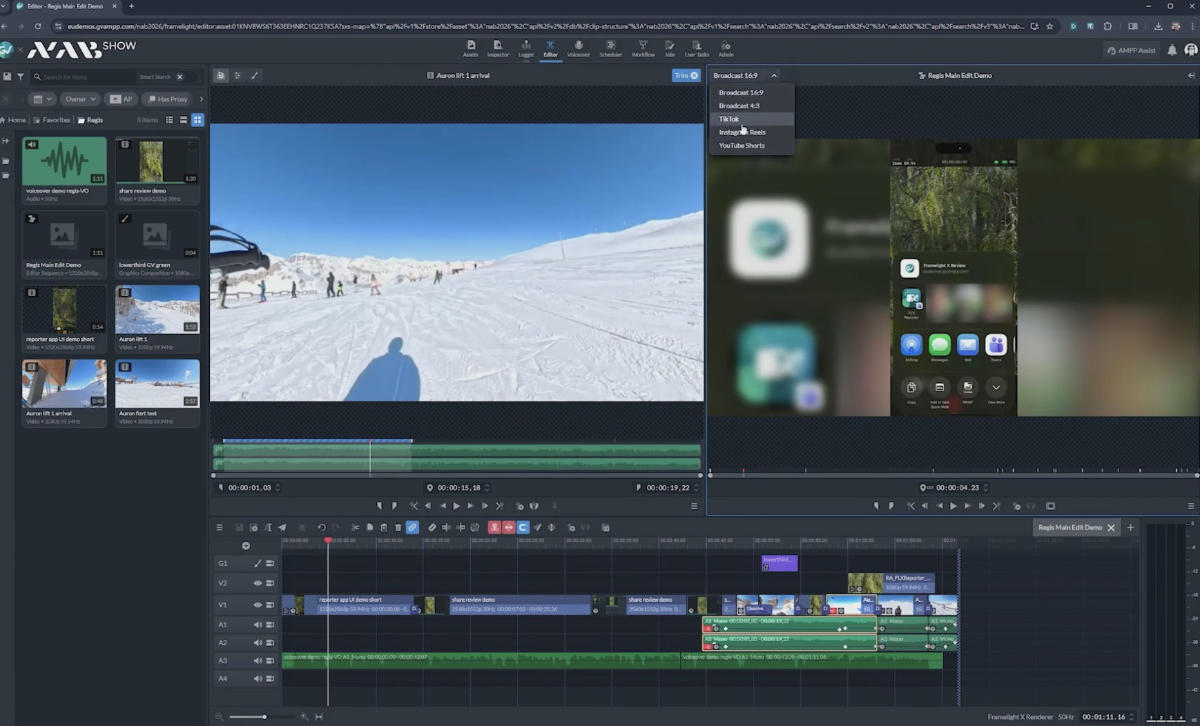
Task: Click the Has Proxy filter button
Action: [x=166, y=99]
